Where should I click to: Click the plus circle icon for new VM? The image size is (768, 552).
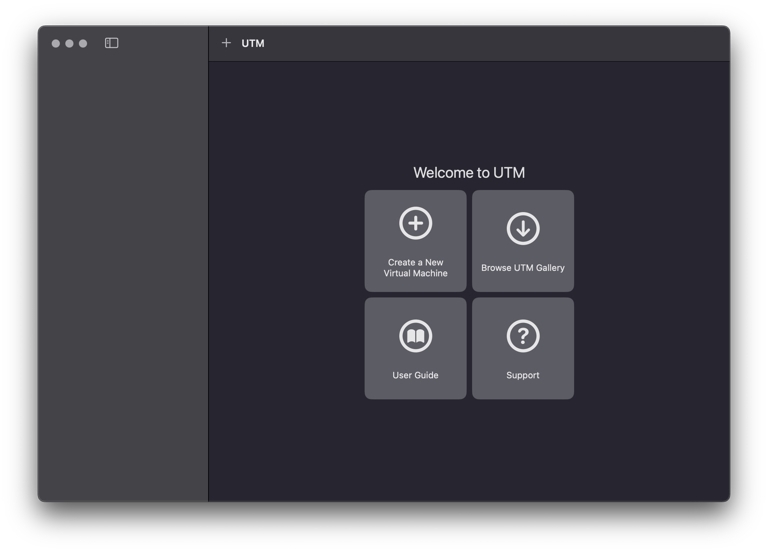click(415, 223)
